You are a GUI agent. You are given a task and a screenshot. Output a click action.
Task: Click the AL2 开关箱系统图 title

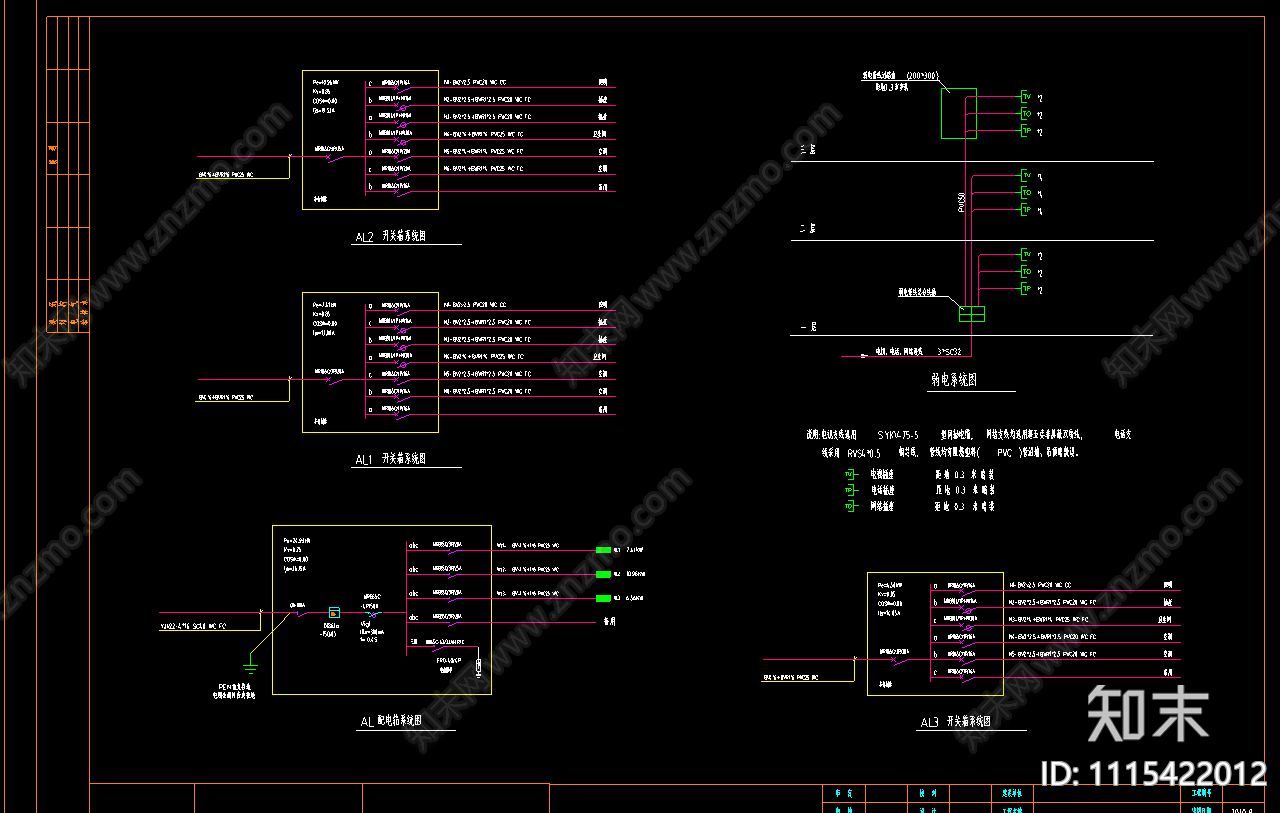(x=390, y=237)
